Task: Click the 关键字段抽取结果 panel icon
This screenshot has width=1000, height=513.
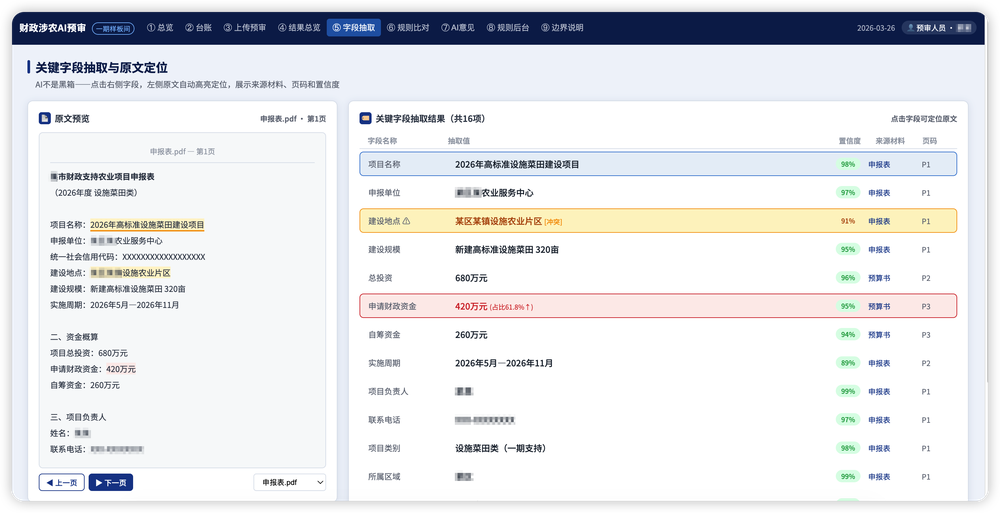Action: [x=365, y=118]
